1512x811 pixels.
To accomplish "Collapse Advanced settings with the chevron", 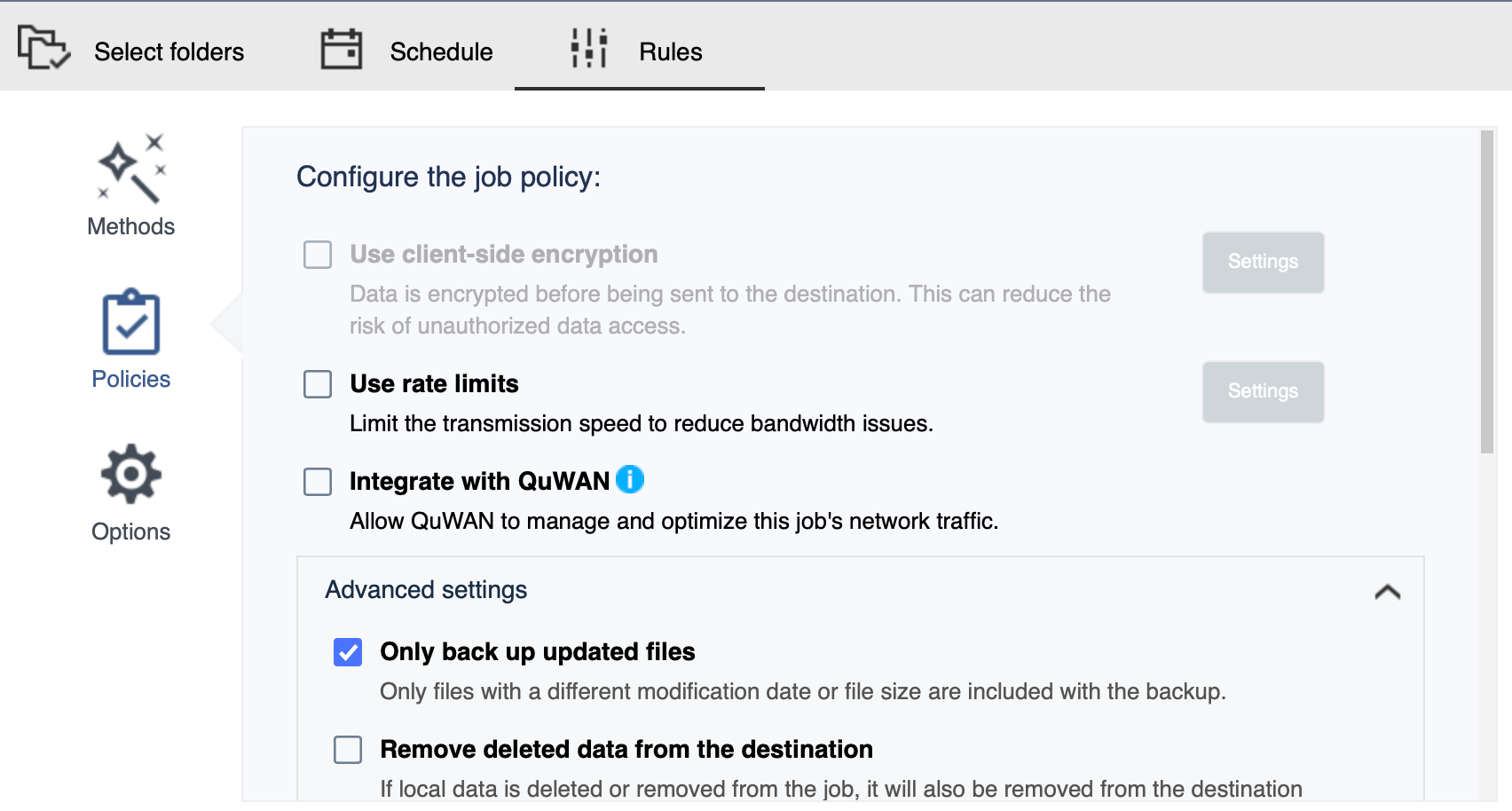I will (x=1388, y=592).
